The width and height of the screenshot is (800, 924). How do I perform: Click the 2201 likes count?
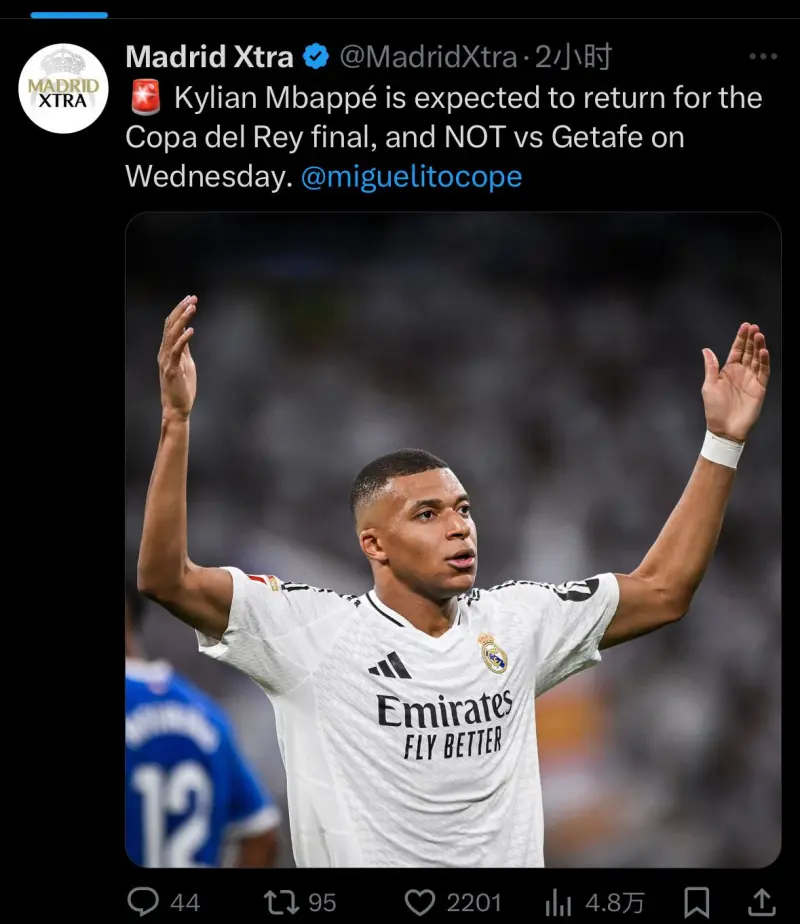[474, 903]
